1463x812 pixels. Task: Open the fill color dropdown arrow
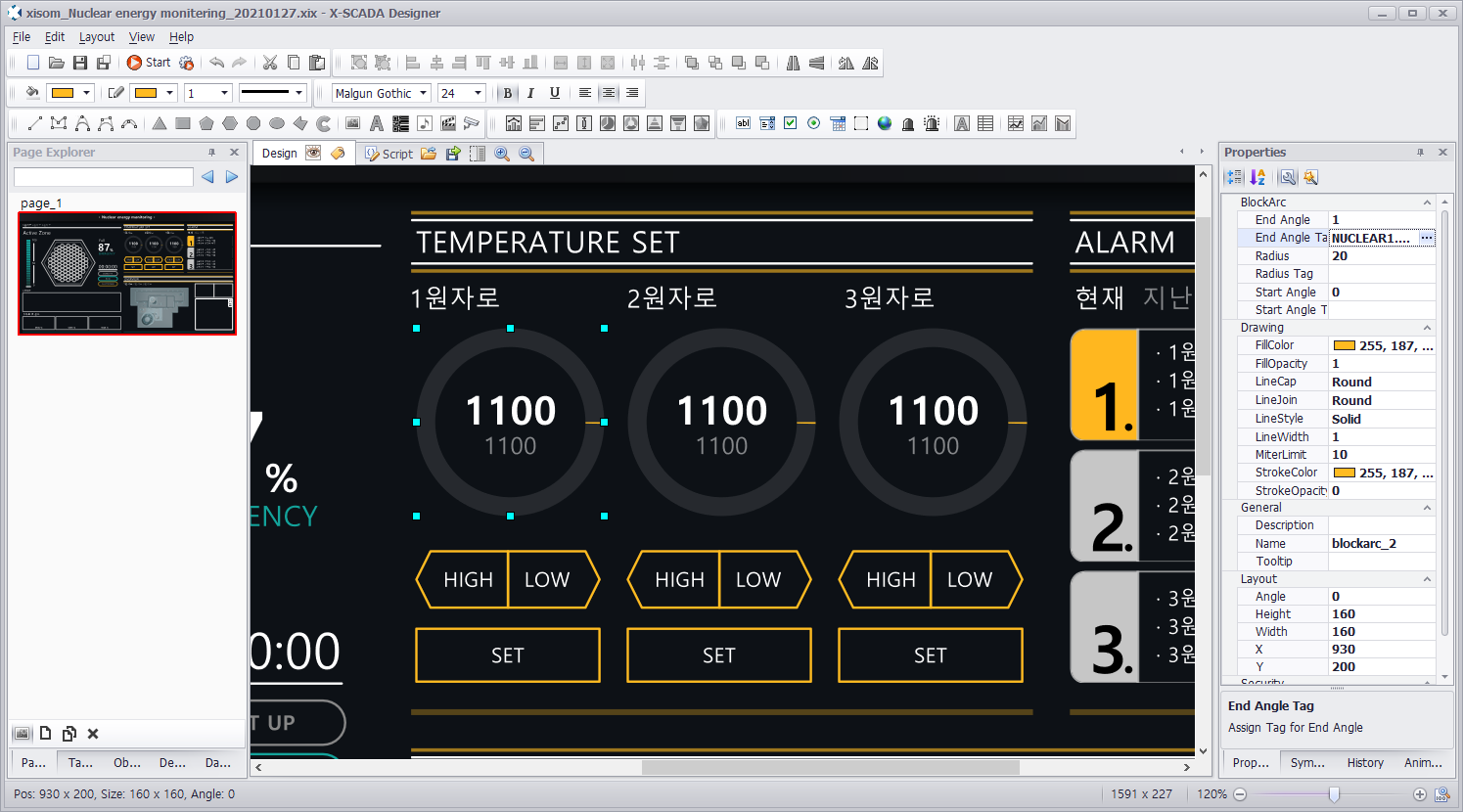click(x=86, y=93)
